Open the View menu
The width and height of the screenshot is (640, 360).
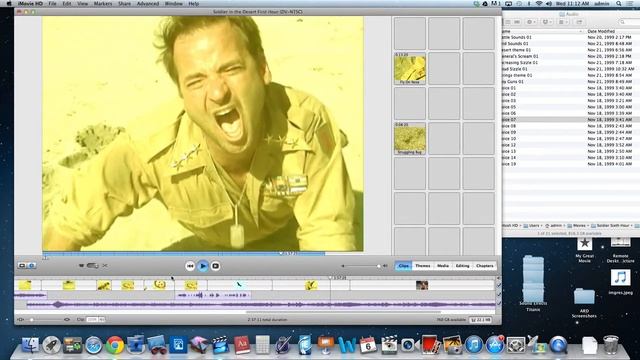point(82,4)
